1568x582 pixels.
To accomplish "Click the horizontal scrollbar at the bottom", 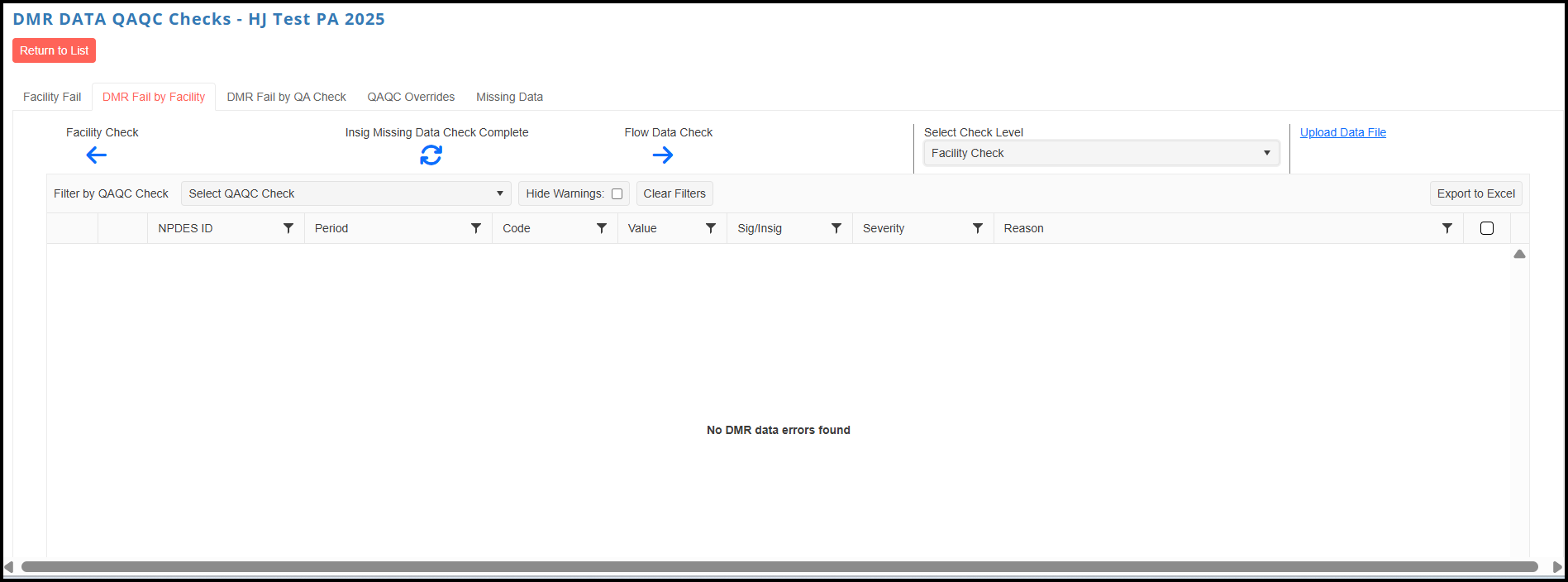I will (779, 567).
